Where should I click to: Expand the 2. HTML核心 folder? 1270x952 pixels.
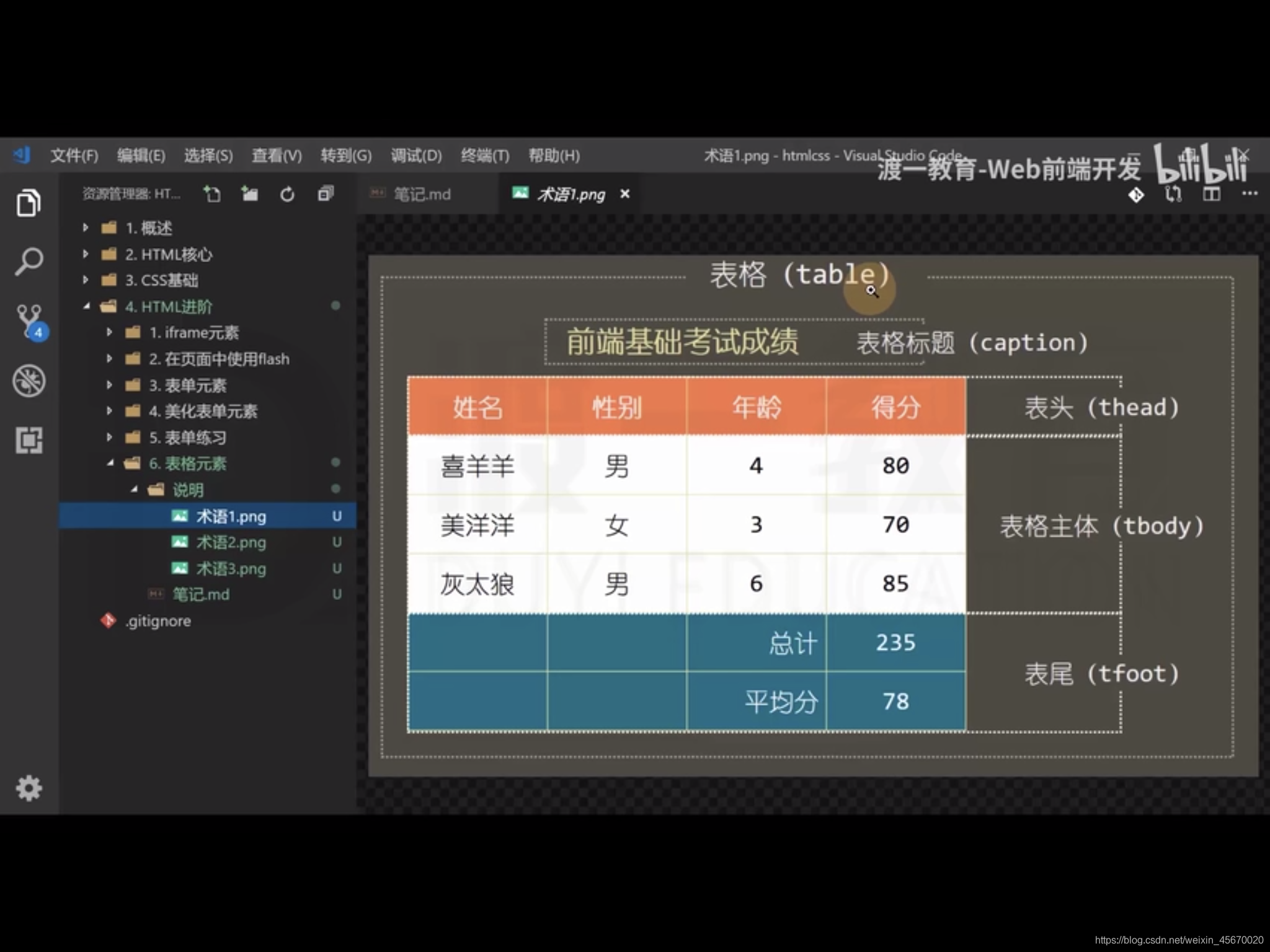[x=86, y=253]
